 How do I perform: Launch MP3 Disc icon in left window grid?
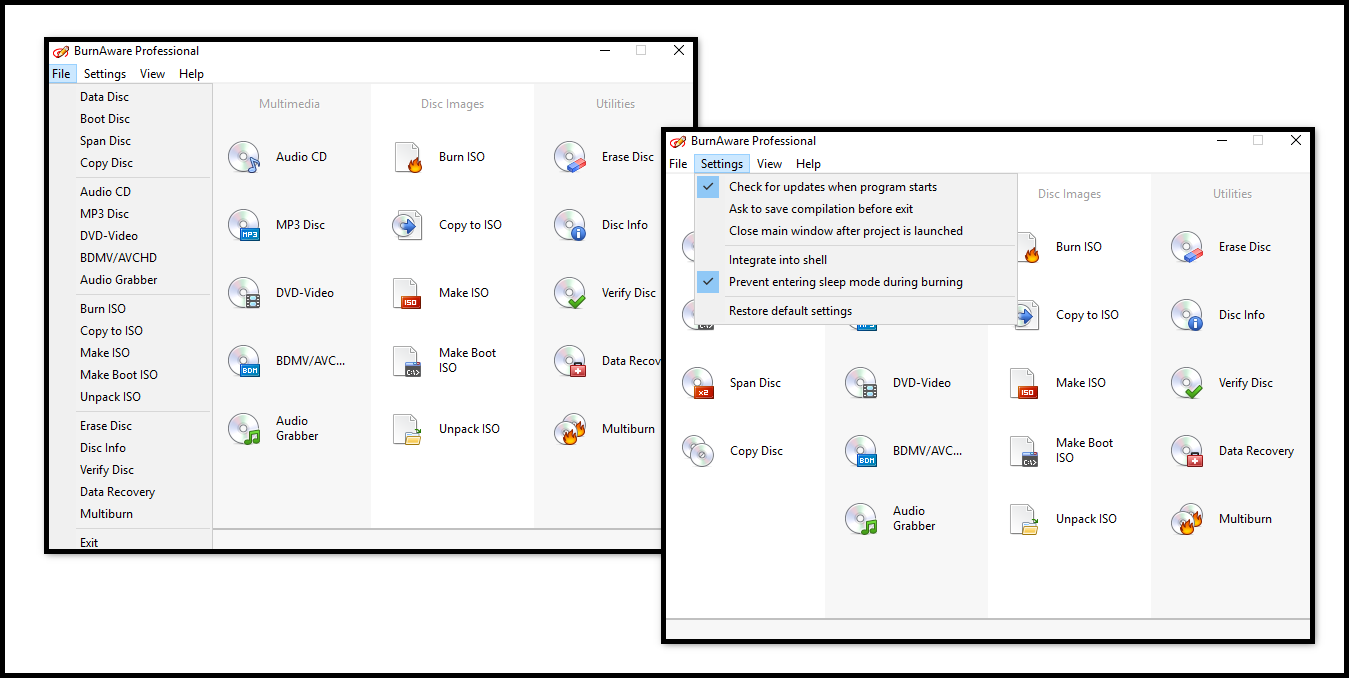(244, 225)
